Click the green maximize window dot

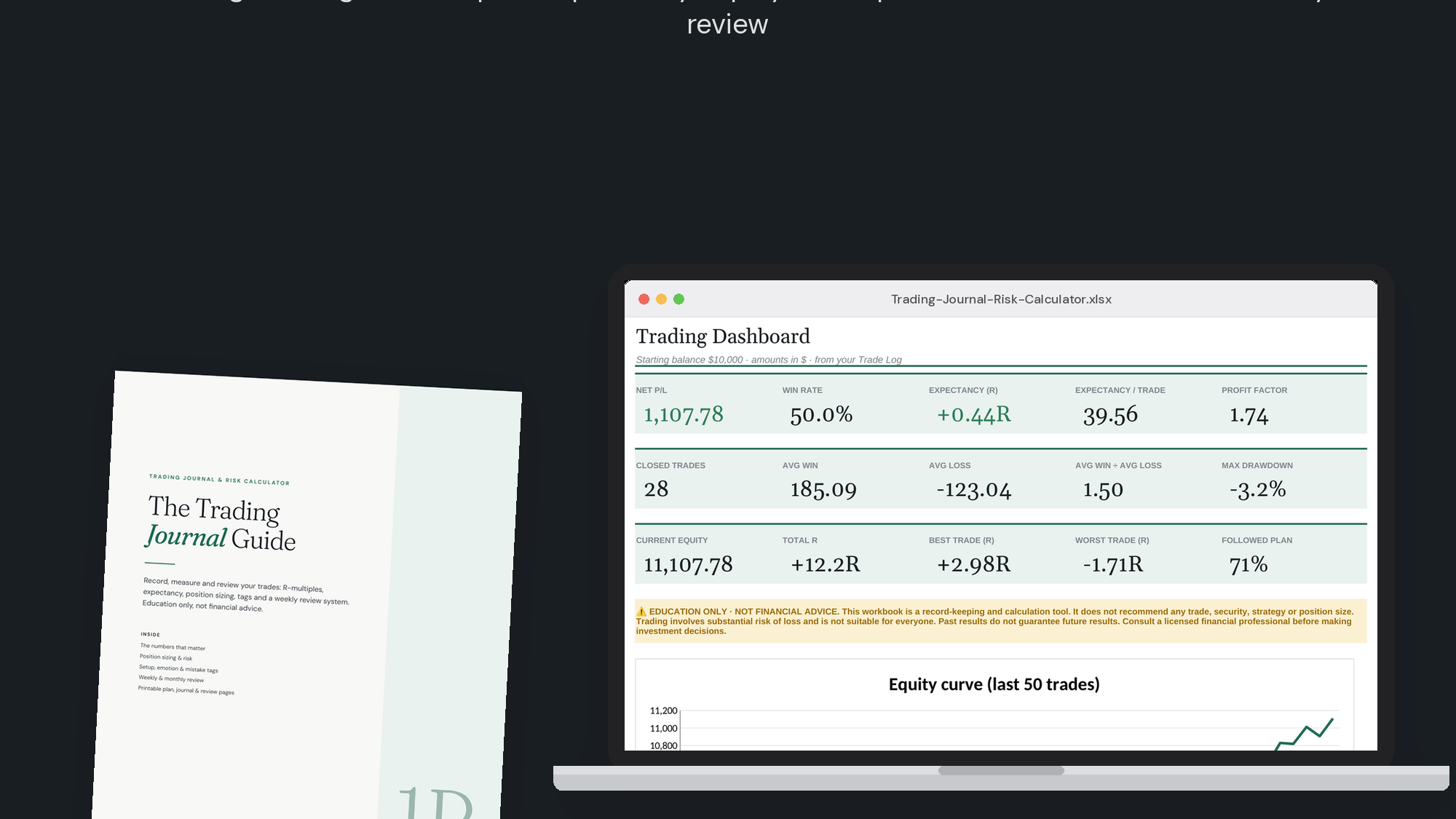coord(678,299)
